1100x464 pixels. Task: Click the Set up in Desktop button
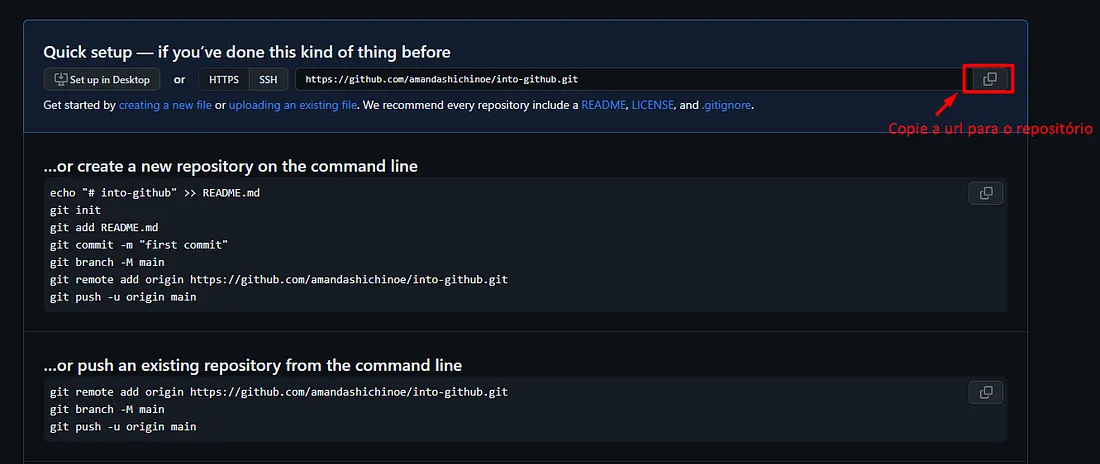tap(103, 80)
